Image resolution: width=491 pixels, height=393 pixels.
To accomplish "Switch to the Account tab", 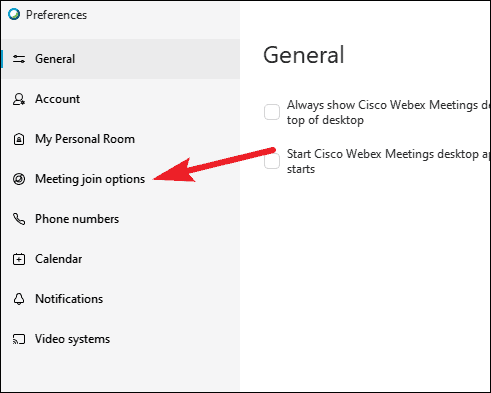I will [121, 99].
